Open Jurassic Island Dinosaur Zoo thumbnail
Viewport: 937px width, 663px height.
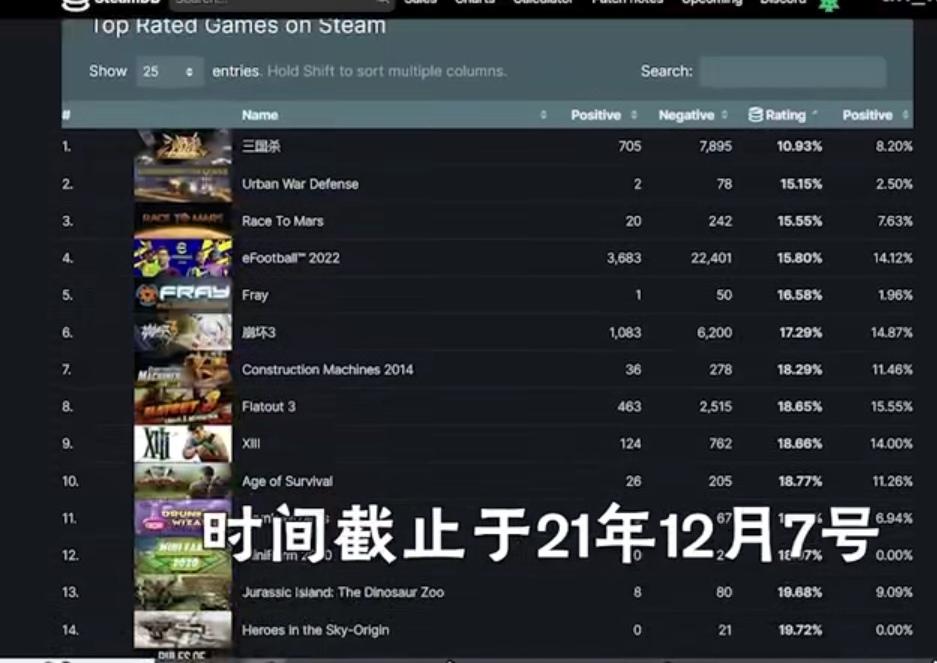pos(183,592)
